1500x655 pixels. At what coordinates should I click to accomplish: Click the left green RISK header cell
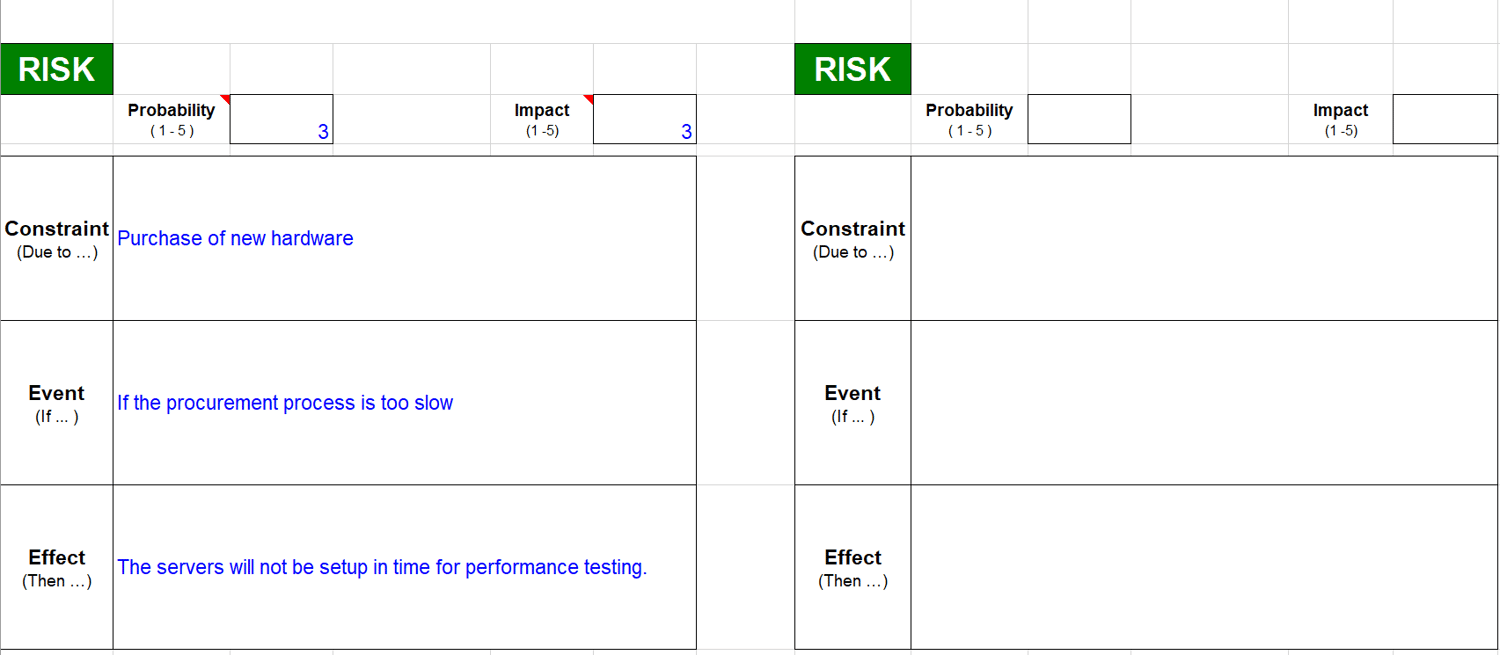57,69
